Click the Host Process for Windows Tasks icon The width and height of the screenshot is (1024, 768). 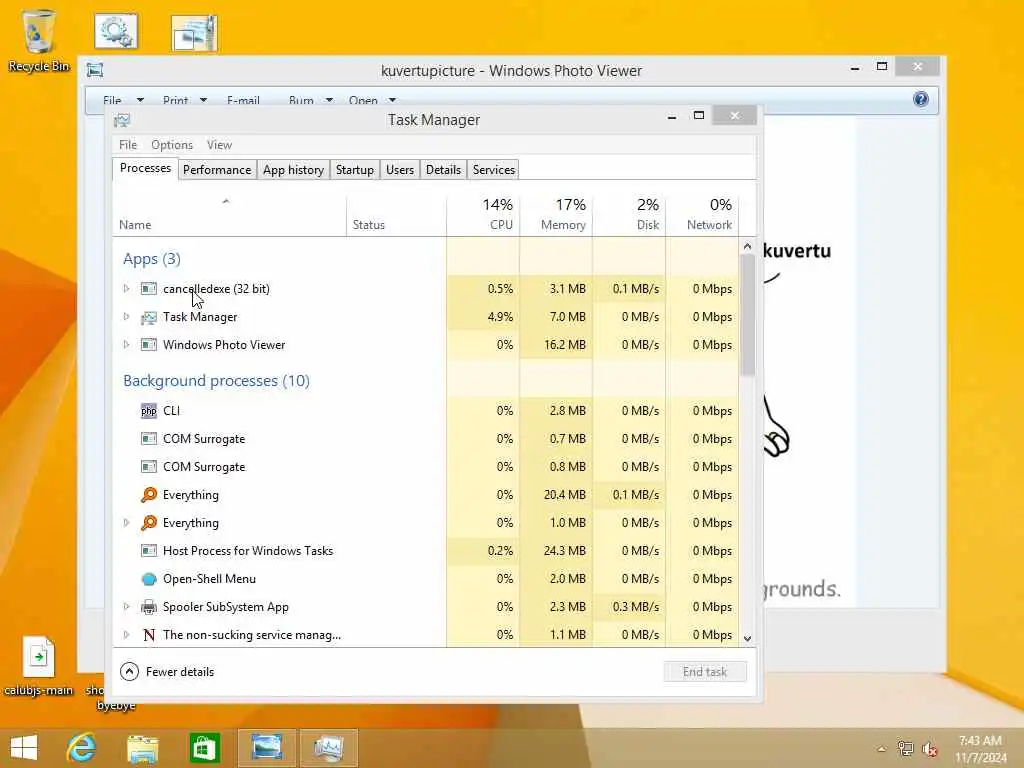149,551
